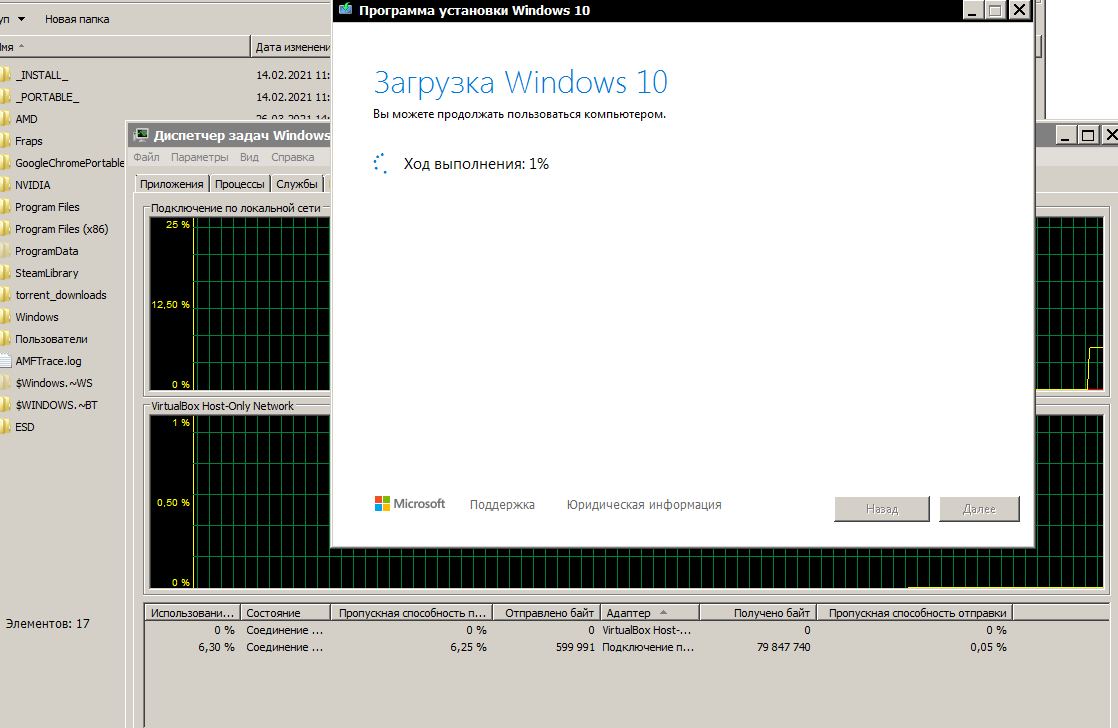Click the Элементов: 17 status text
Screen dimensions: 1118x728
pyautogui.click(x=48, y=624)
